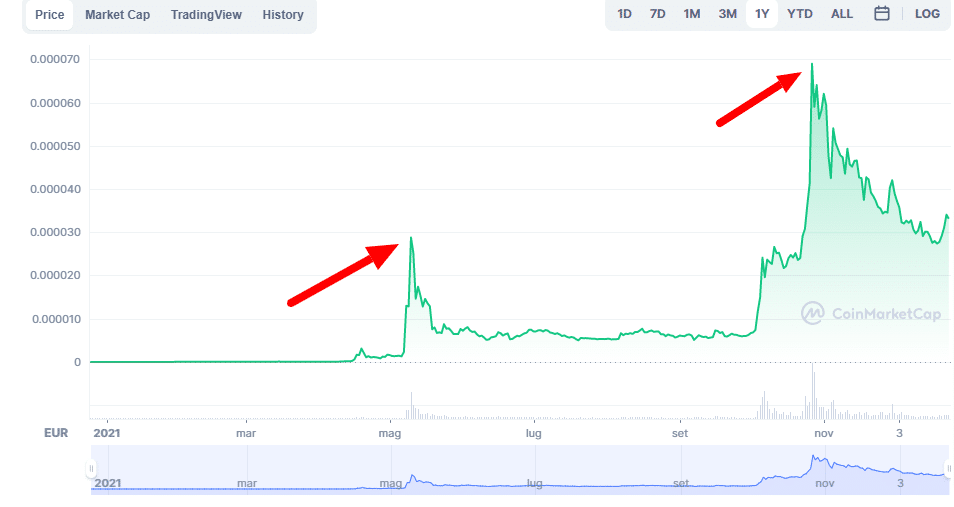Click the EUR currency label
Screen dimensions: 954x507
click(56, 433)
